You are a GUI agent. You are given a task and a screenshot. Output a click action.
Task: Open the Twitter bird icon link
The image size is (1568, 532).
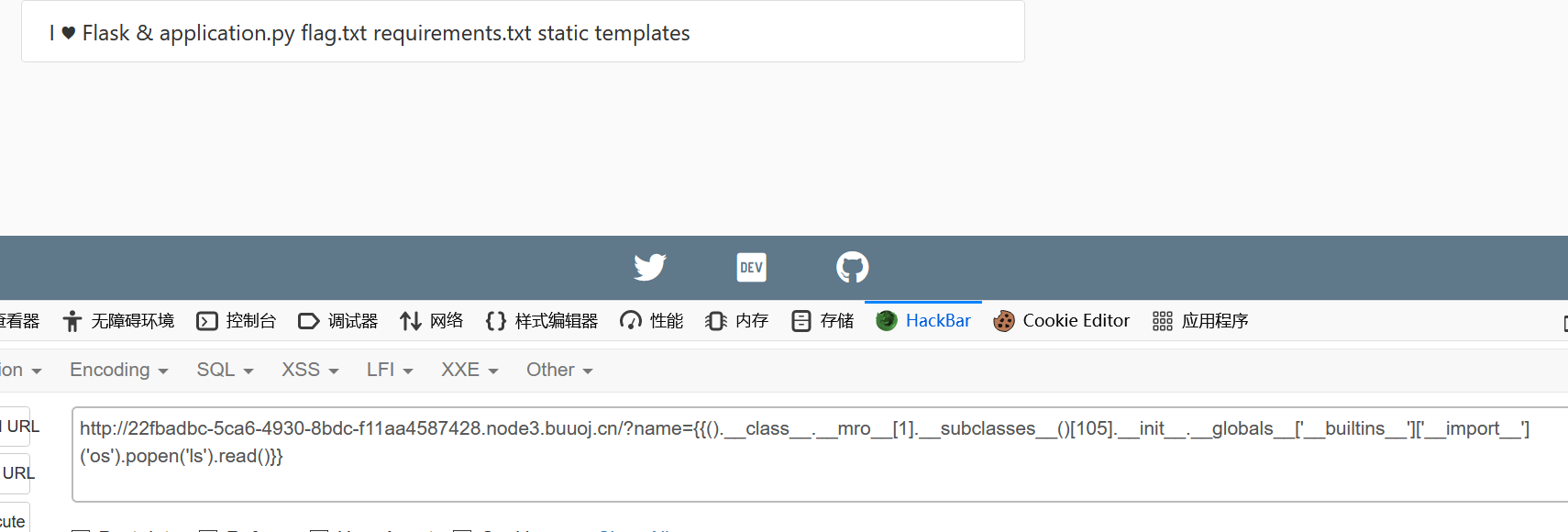pos(650,267)
